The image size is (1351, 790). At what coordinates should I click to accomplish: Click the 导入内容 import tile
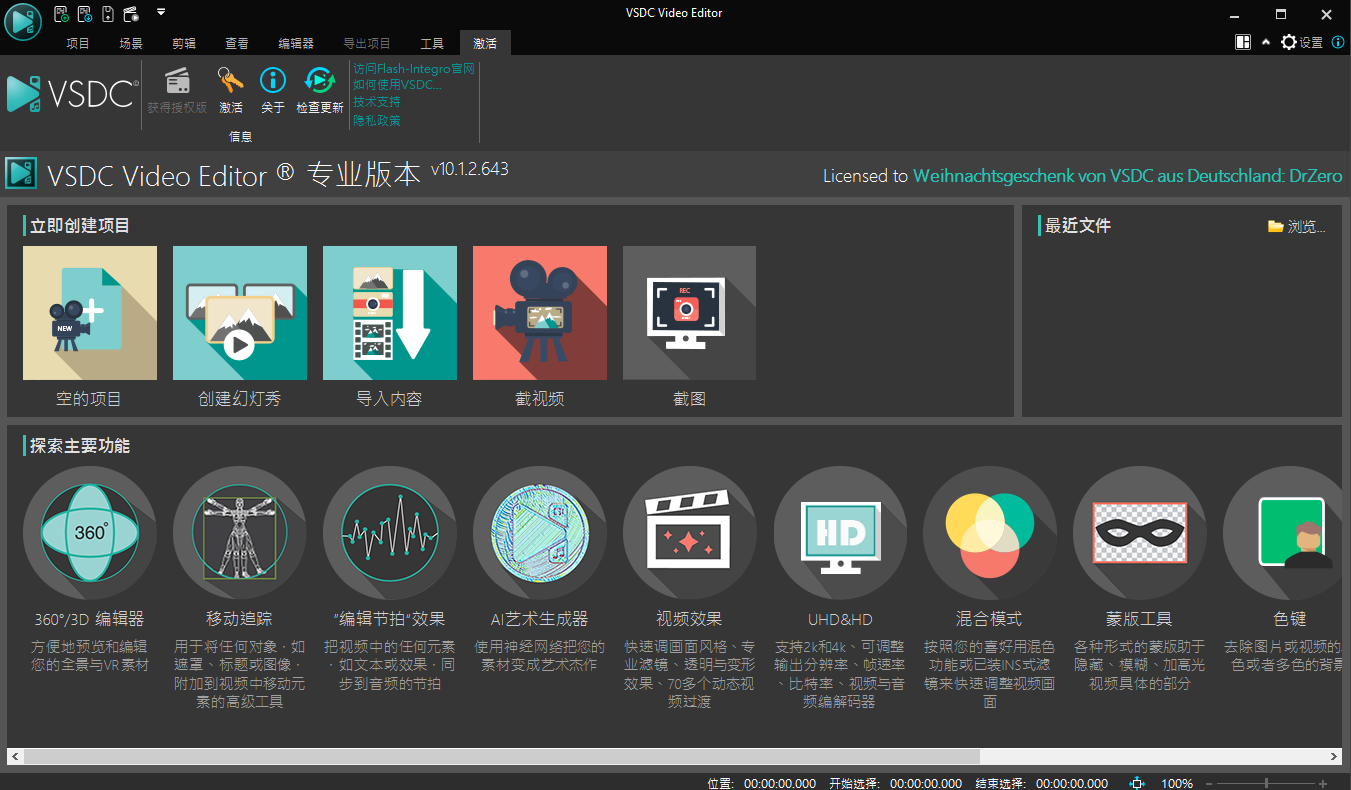tap(390, 313)
